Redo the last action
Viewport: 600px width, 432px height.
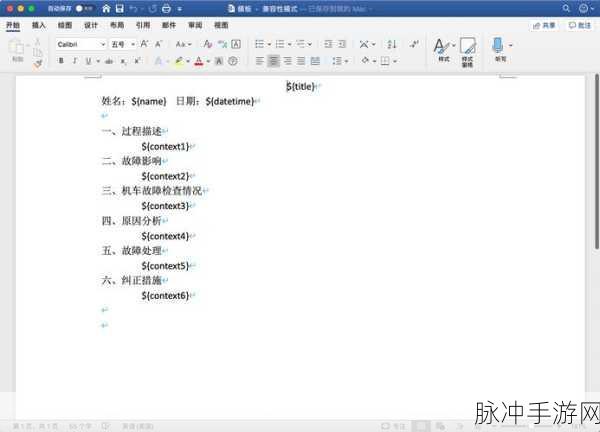pyautogui.click(x=152, y=8)
